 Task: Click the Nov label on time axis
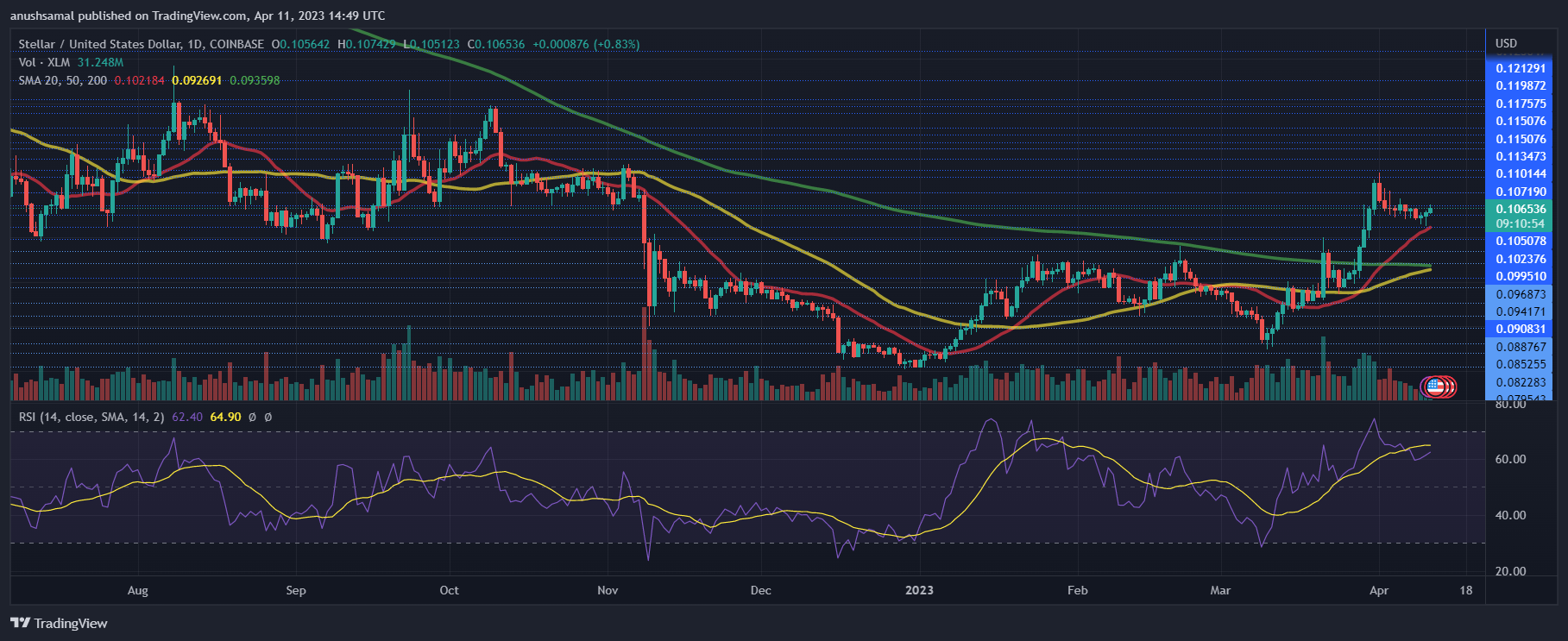[x=608, y=590]
